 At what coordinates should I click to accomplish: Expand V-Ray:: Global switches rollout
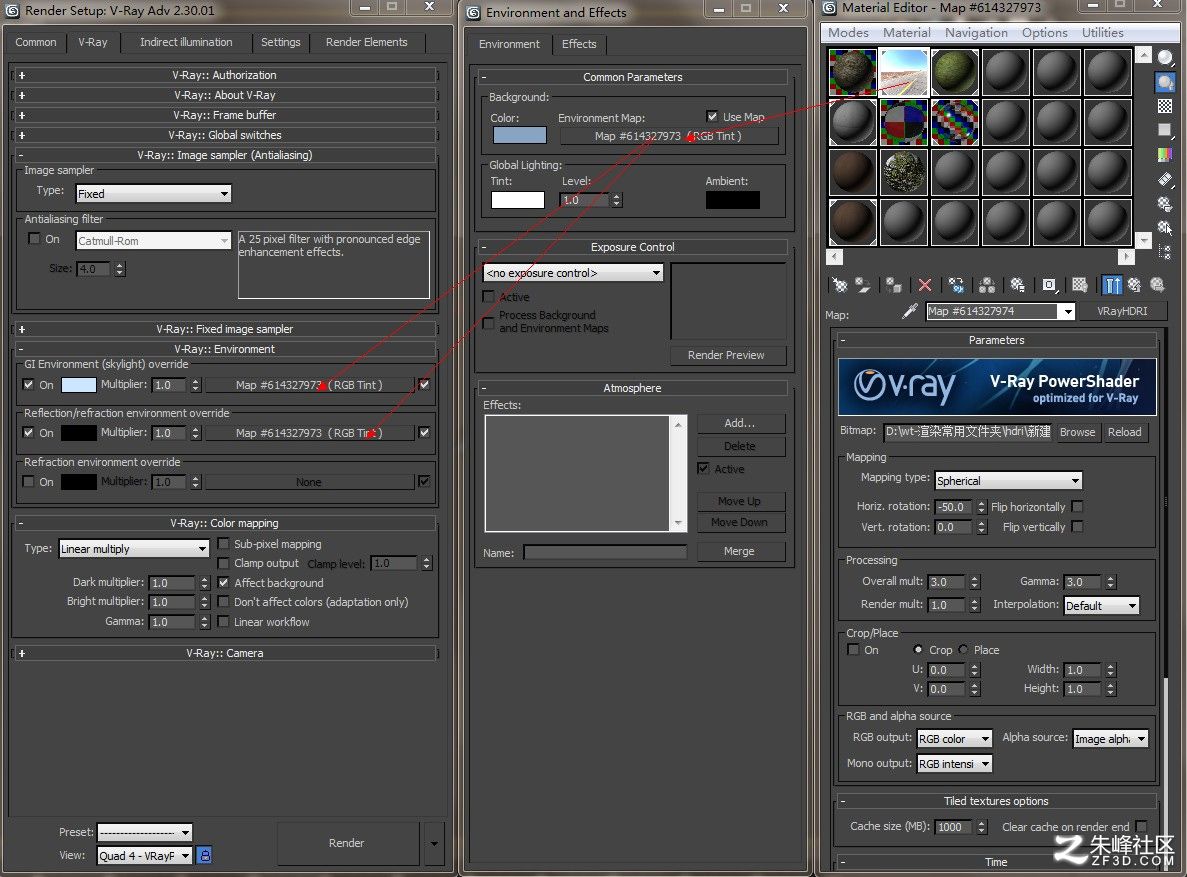click(225, 136)
